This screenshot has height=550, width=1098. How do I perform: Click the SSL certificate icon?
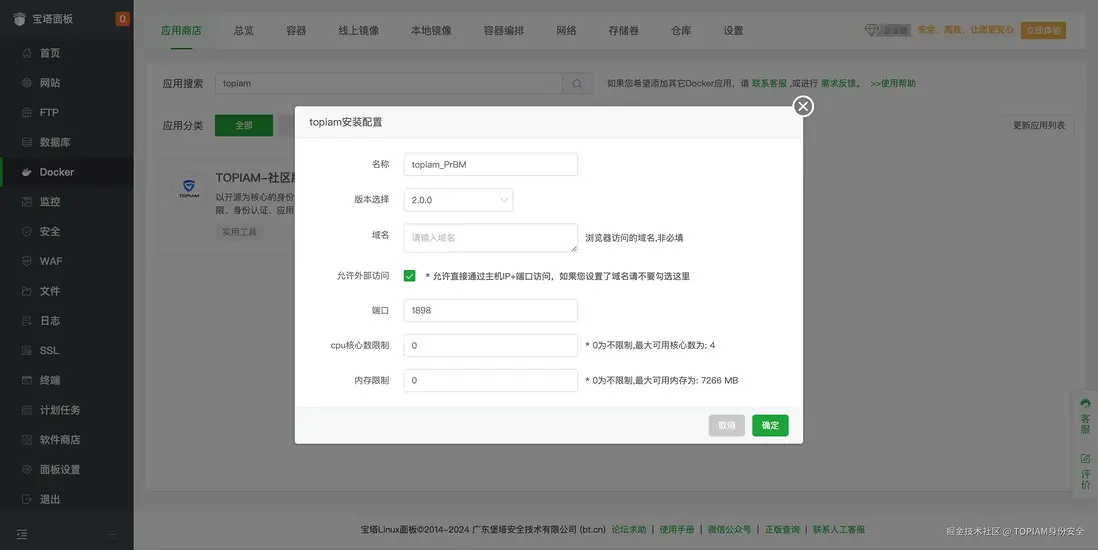27,350
